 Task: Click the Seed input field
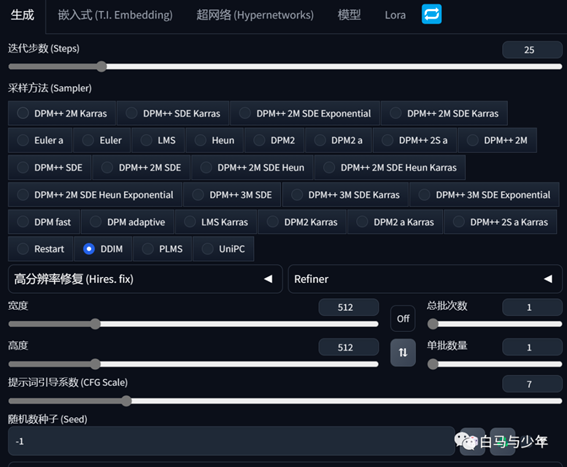pyautogui.click(x=231, y=441)
